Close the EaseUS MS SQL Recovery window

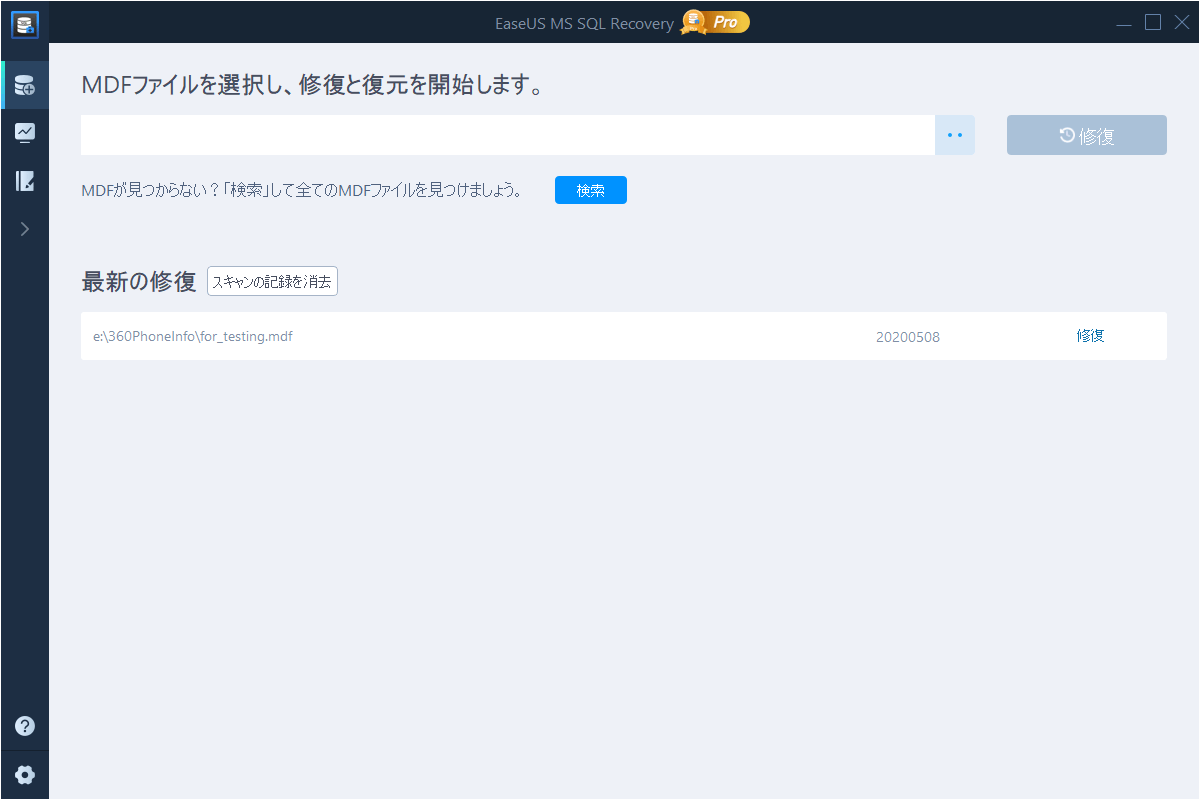click(x=1181, y=22)
